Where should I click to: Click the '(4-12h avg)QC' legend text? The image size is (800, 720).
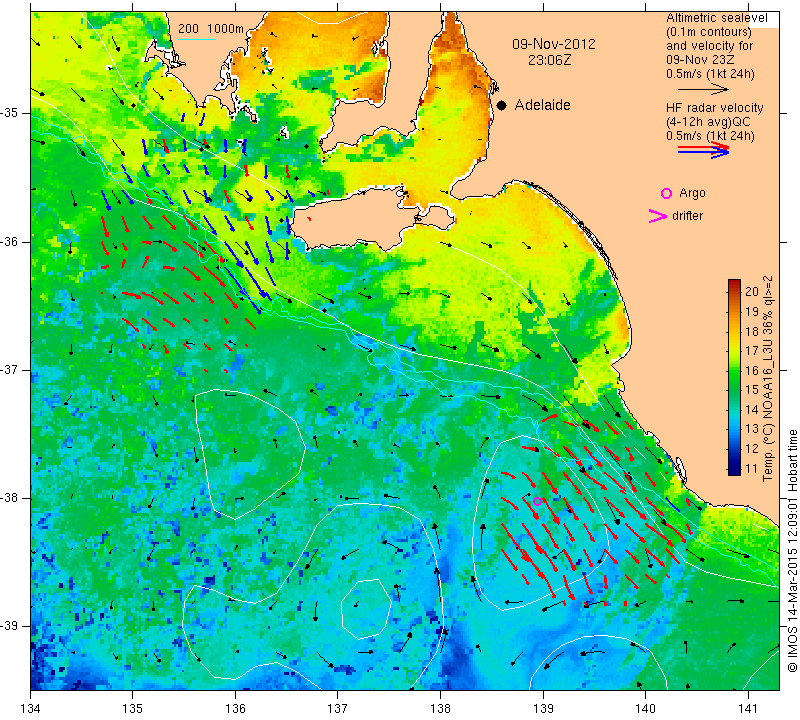[x=708, y=122]
